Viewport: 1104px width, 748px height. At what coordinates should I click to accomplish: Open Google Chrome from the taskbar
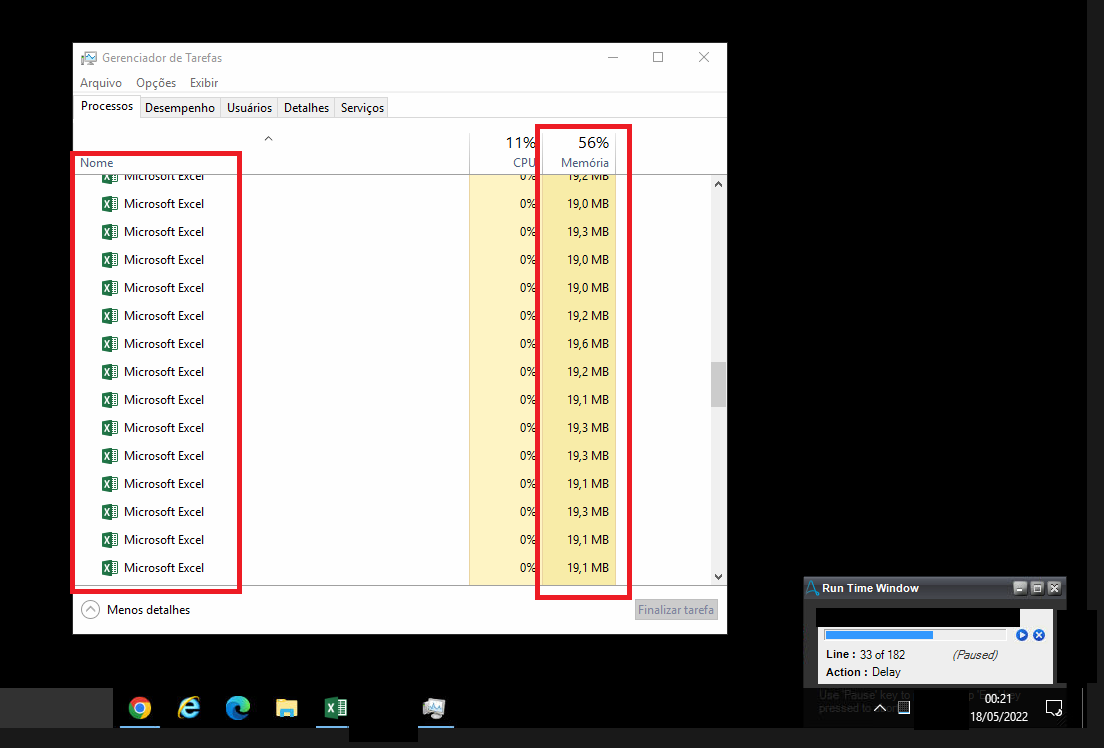[x=139, y=708]
